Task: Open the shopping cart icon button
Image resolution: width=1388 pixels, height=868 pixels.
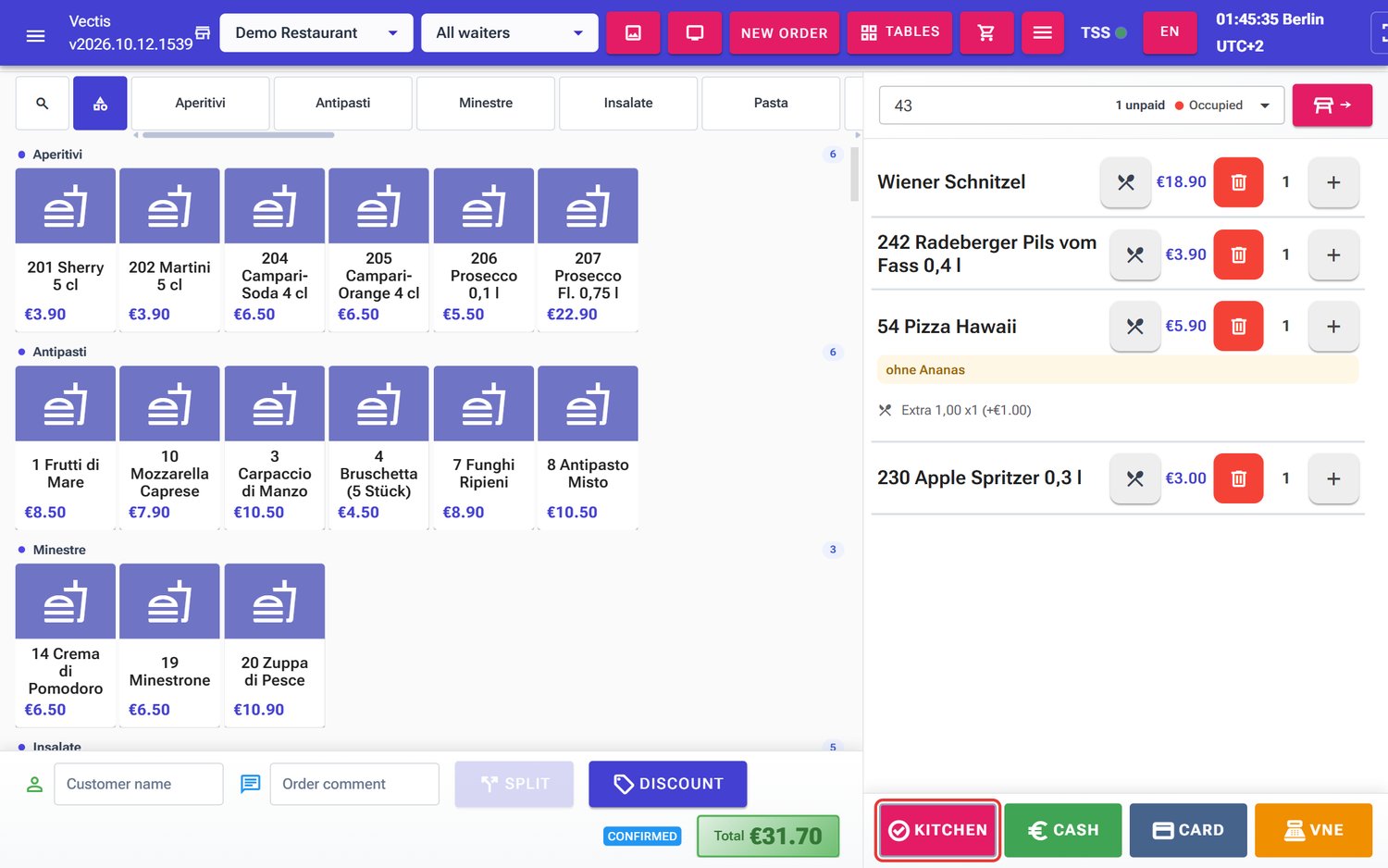Action: coord(986,33)
